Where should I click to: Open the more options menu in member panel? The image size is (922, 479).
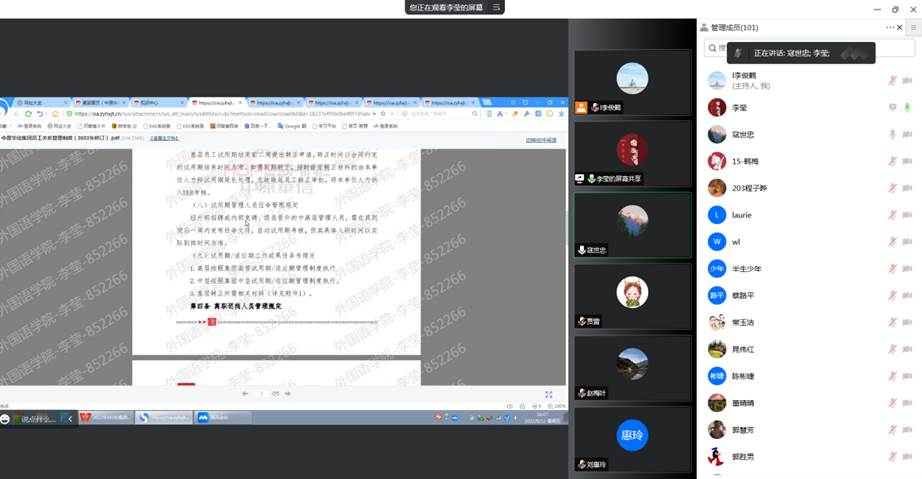pos(889,27)
